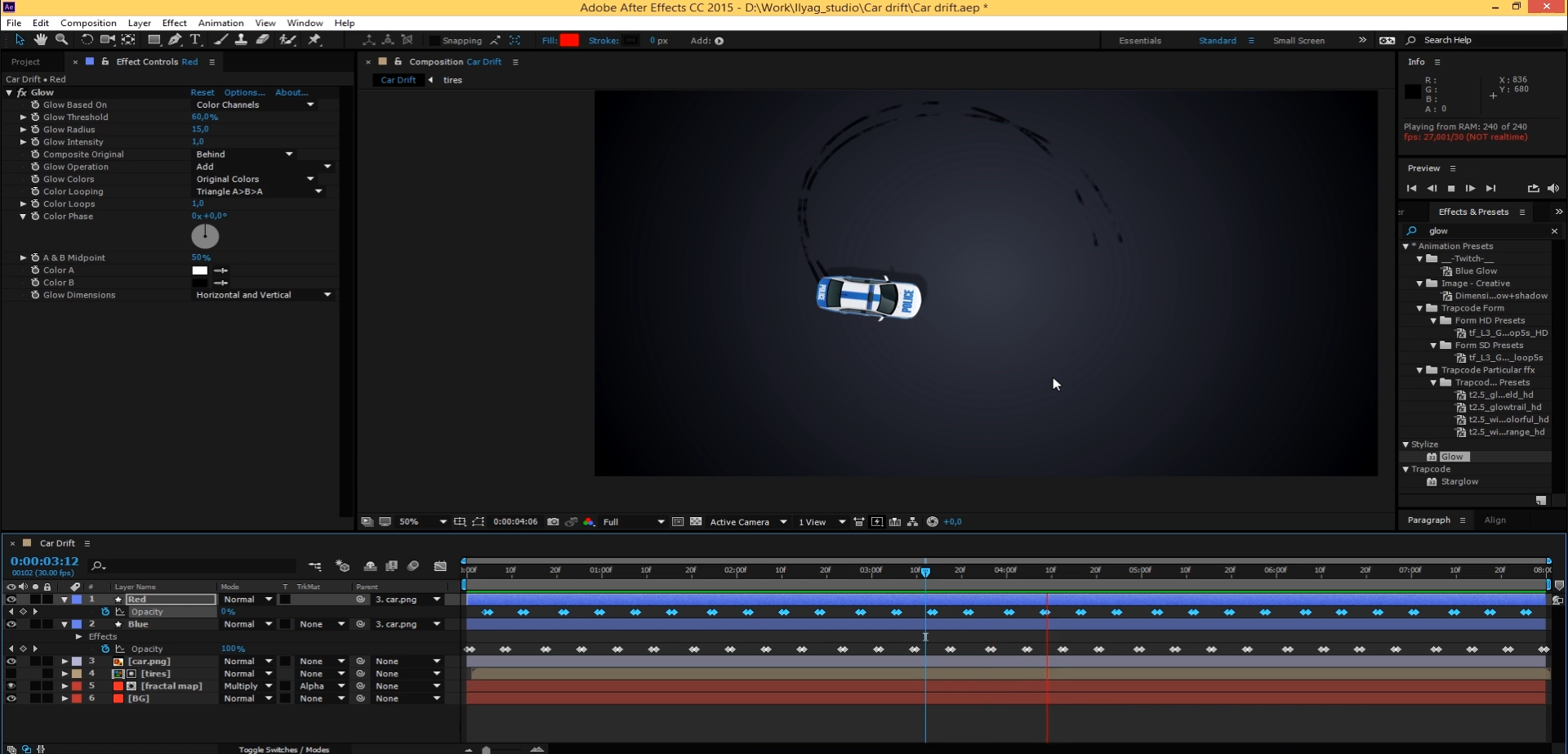Toggle the Glow effect fx switch

click(22, 92)
